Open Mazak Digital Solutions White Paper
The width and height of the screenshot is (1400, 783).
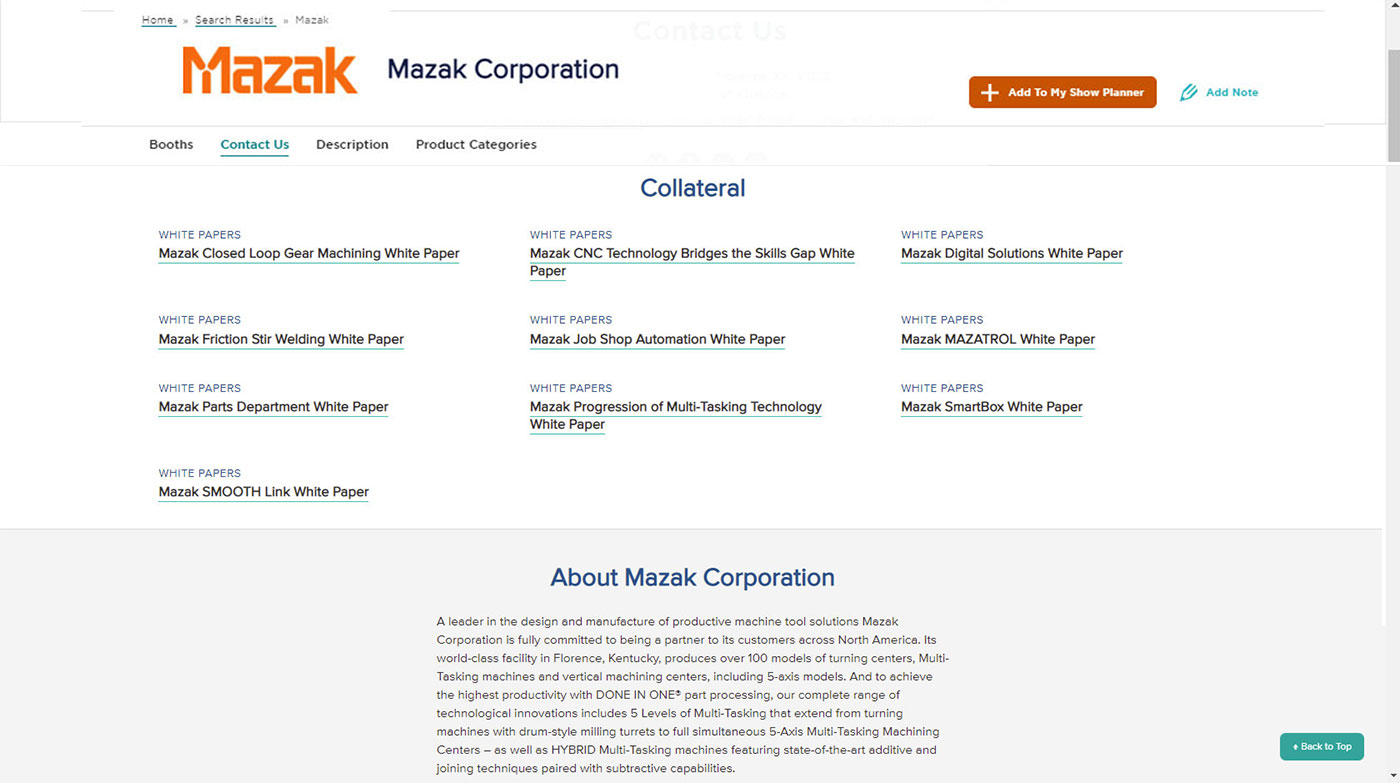tap(1012, 253)
